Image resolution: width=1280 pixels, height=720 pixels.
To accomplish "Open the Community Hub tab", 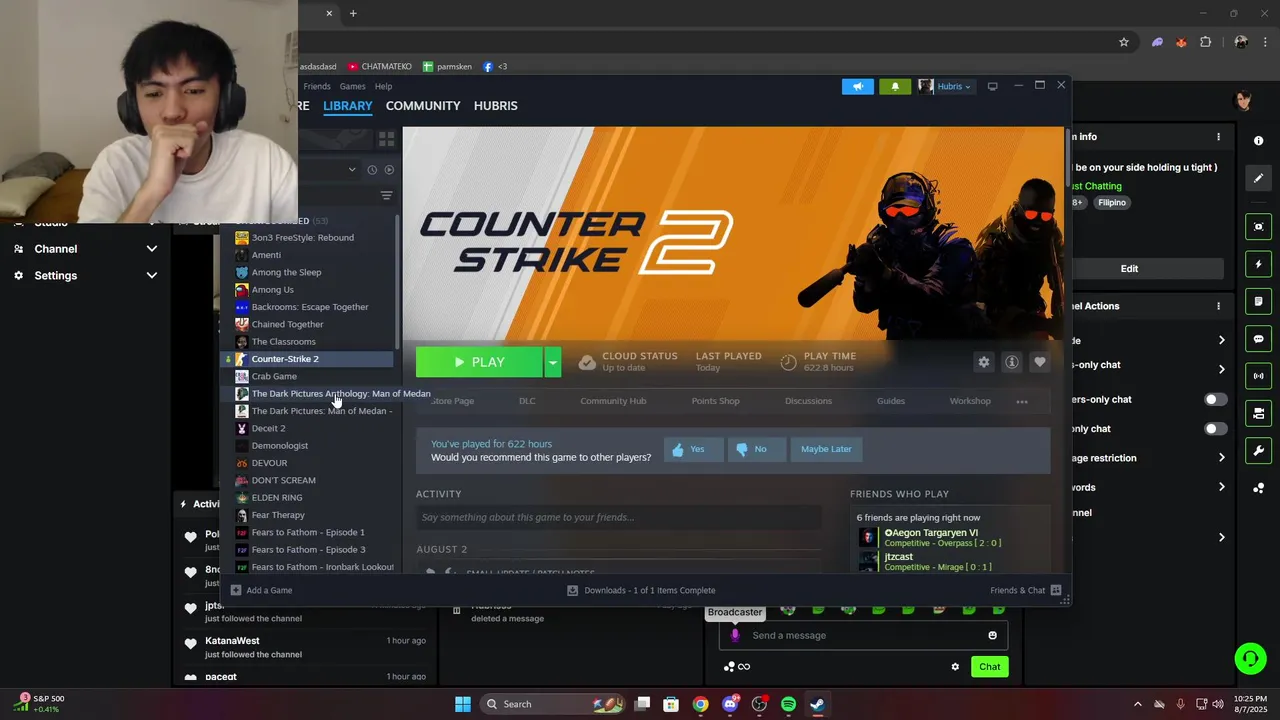I will [613, 401].
